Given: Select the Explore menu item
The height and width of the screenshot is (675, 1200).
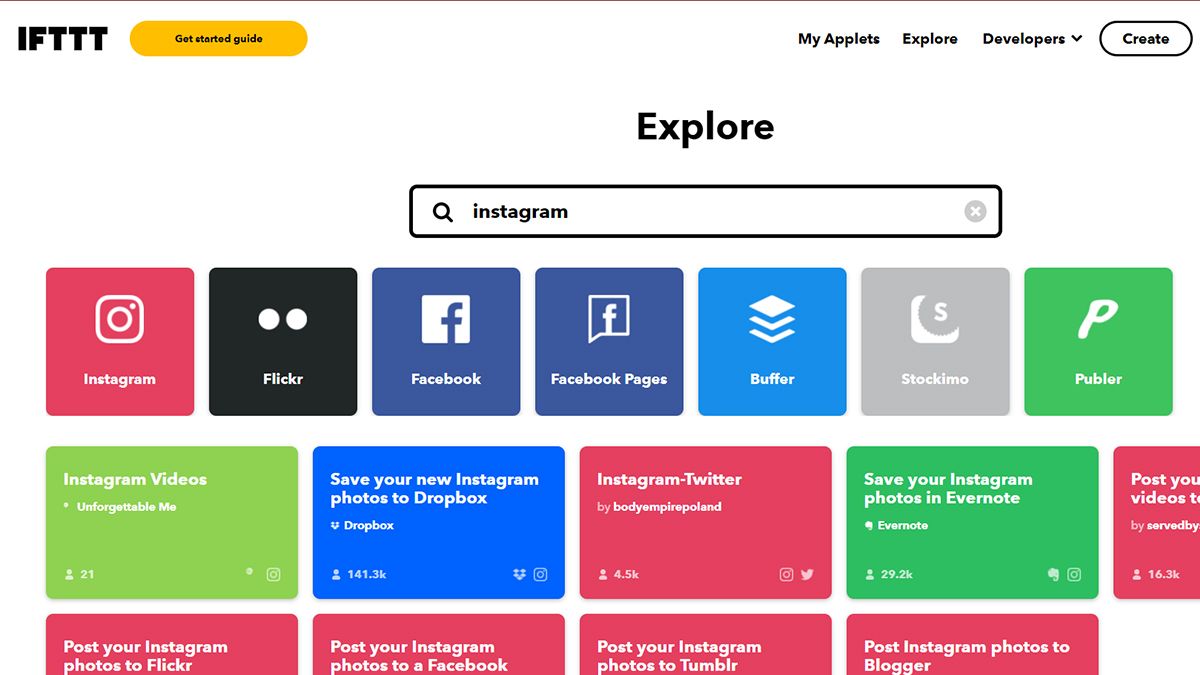Looking at the screenshot, I should 929,39.
